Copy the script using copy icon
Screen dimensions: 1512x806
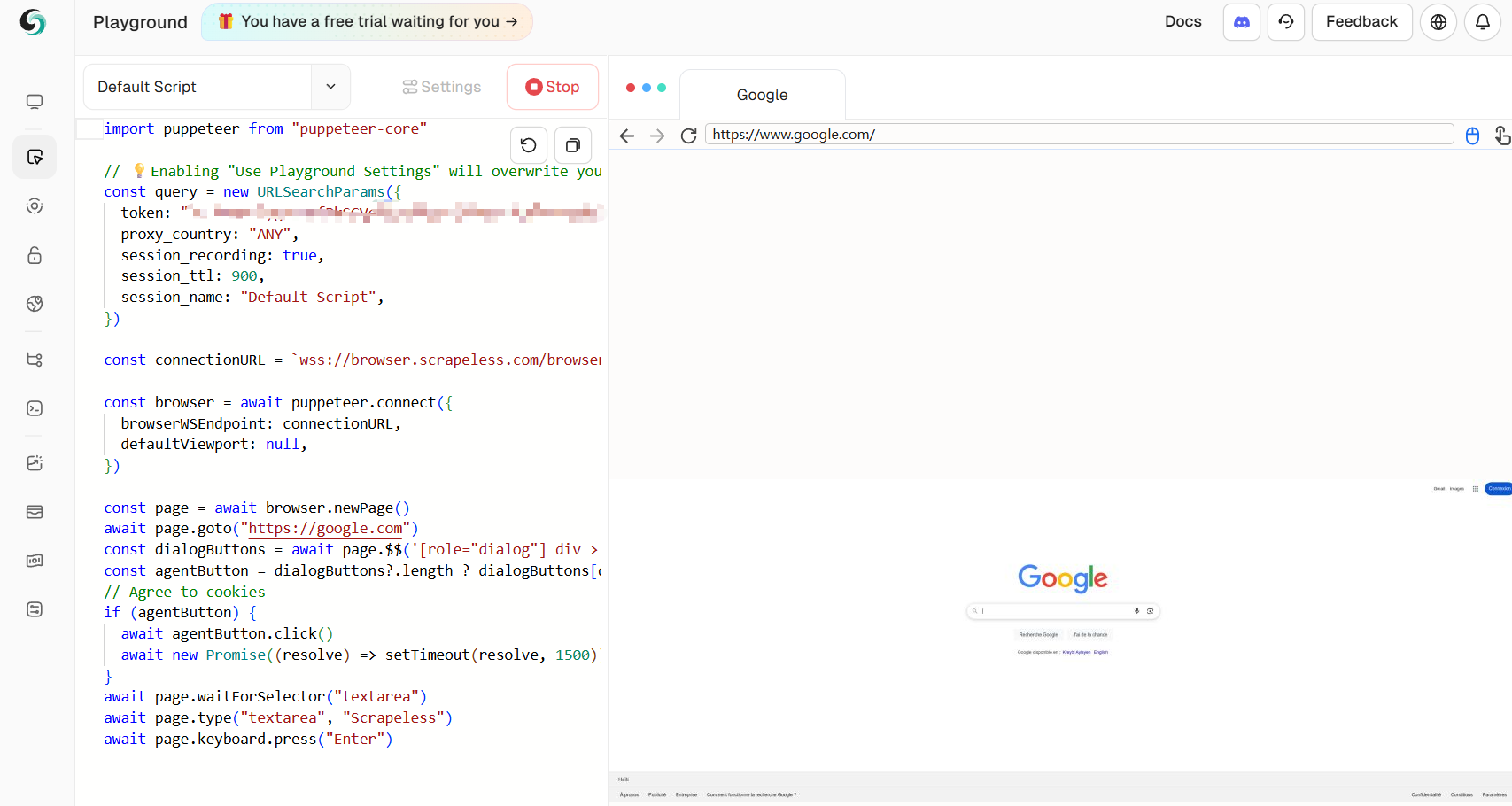[x=572, y=145]
